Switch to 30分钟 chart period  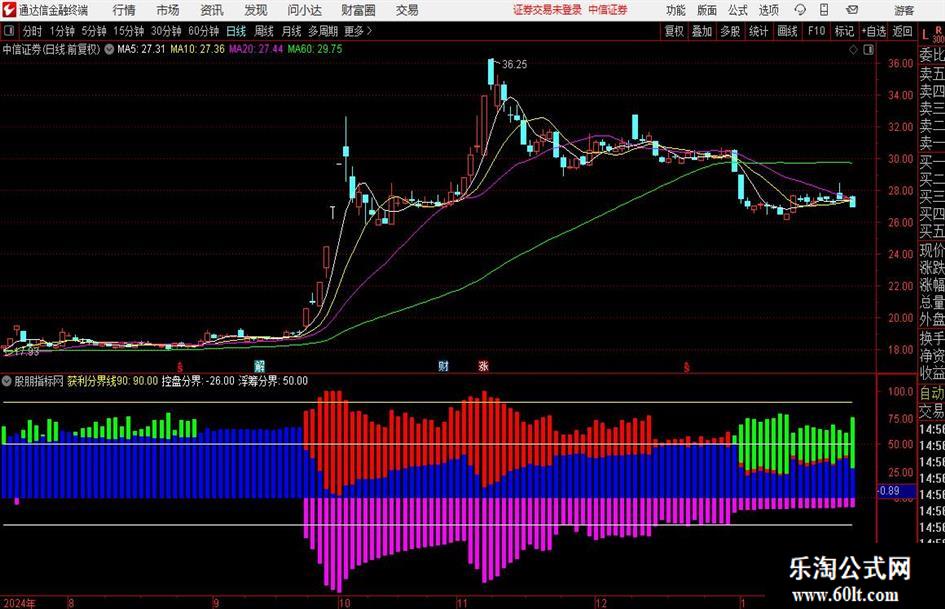(x=166, y=31)
